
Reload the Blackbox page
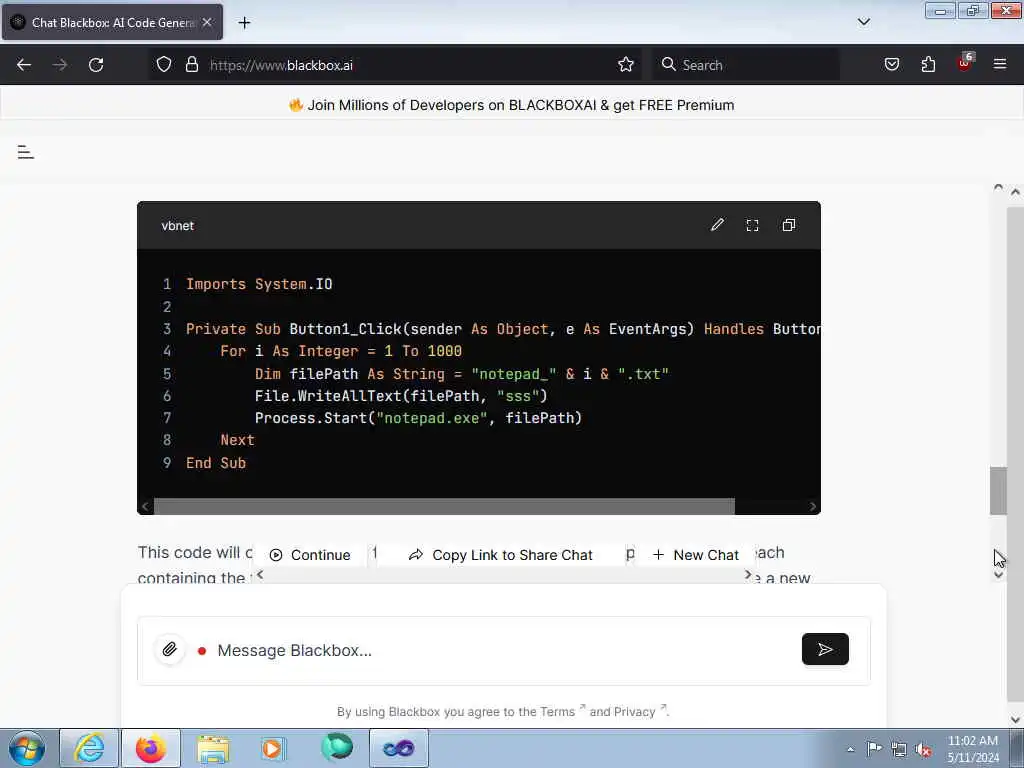coord(96,65)
